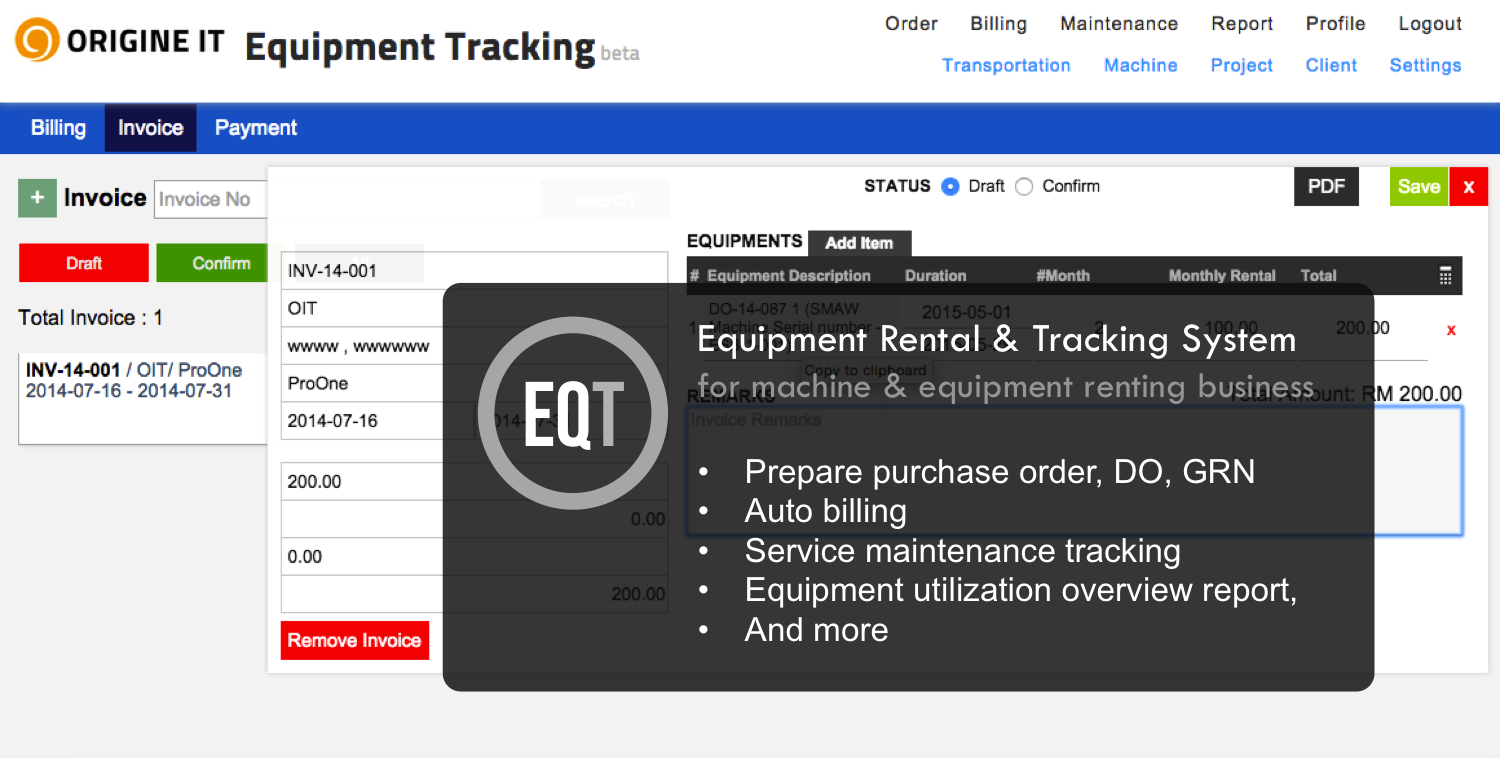This screenshot has width=1500, height=759.
Task: Click the Duration column header
Action: tap(935, 276)
